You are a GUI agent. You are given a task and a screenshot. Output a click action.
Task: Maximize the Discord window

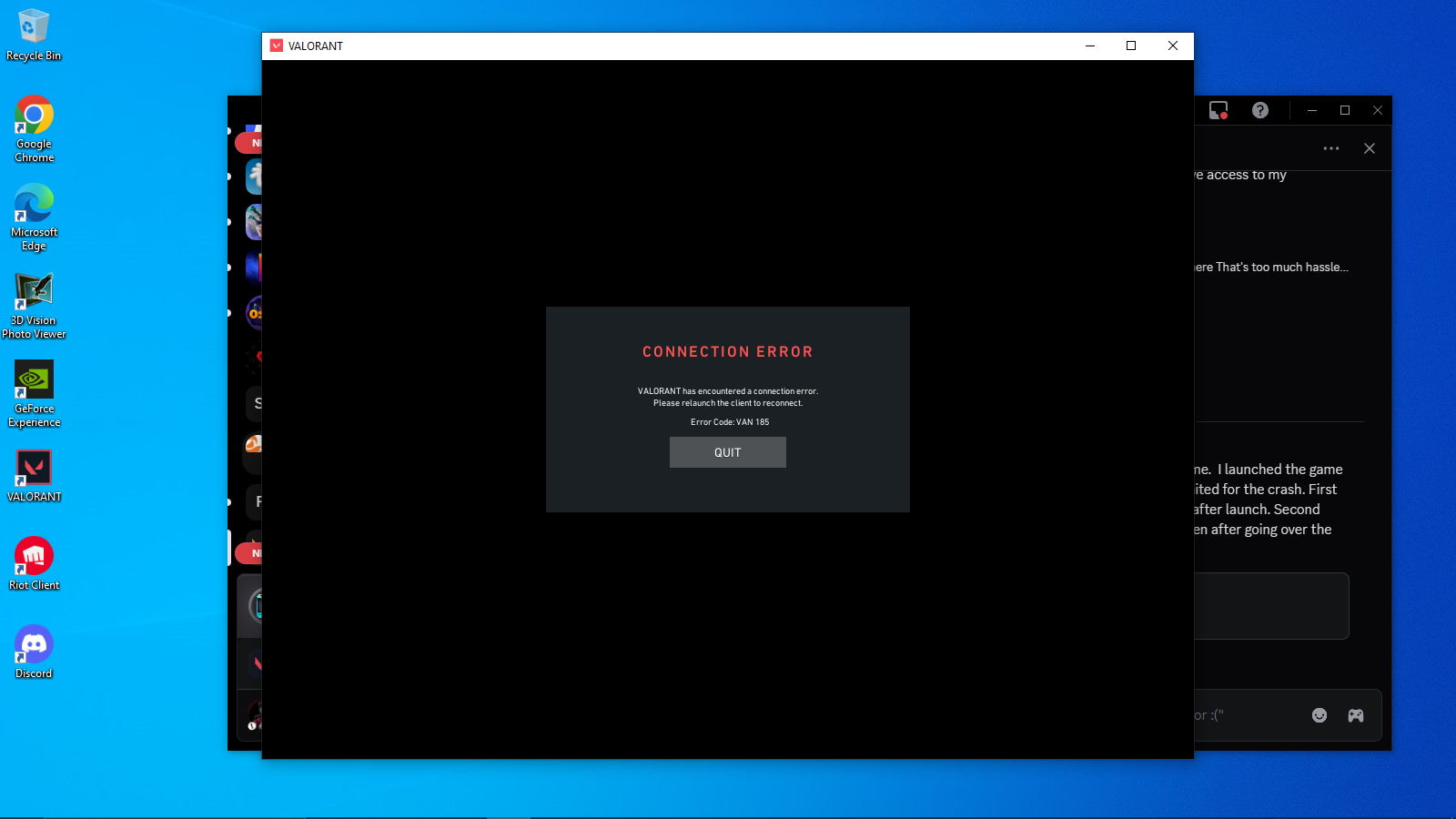(x=1345, y=110)
